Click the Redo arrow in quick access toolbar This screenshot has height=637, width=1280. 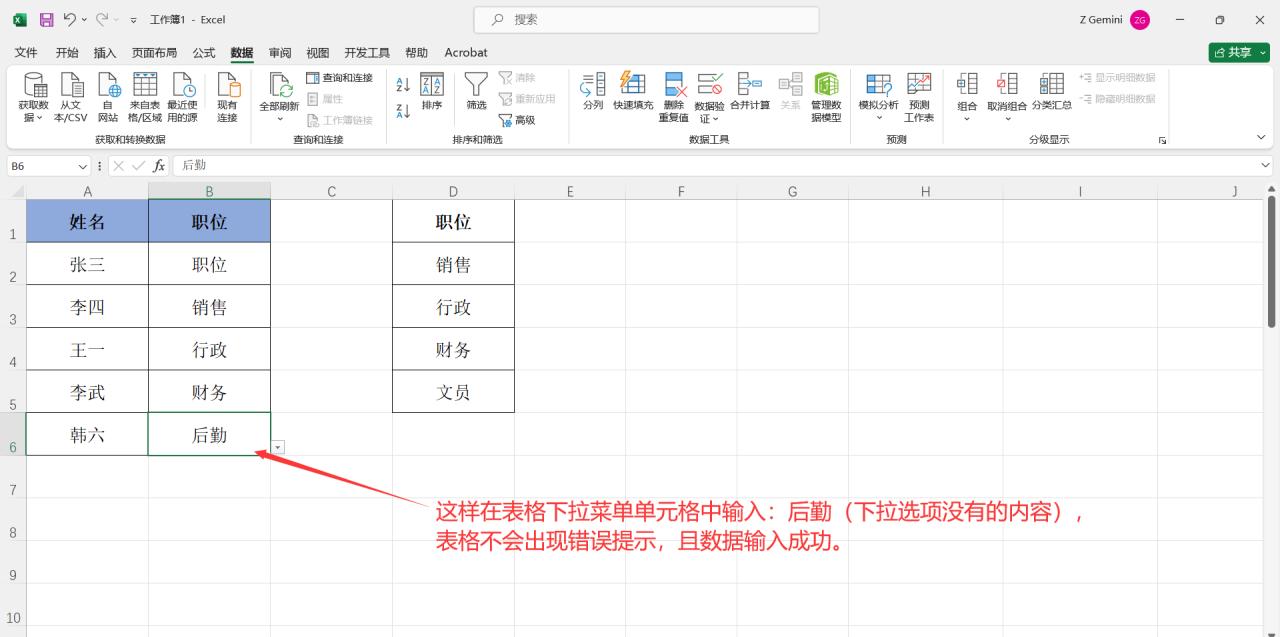(x=101, y=19)
